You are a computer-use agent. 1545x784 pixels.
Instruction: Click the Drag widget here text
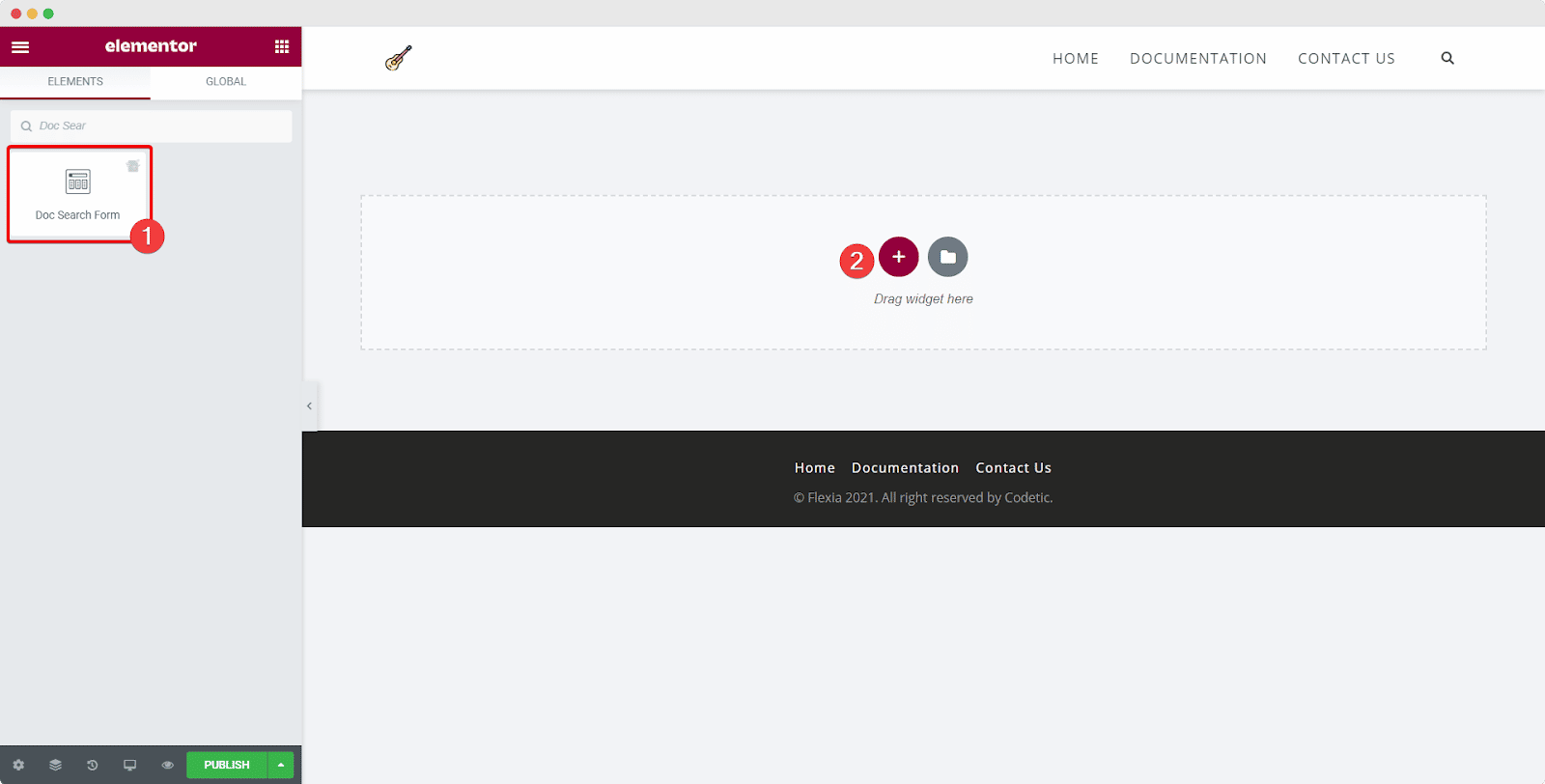click(924, 299)
